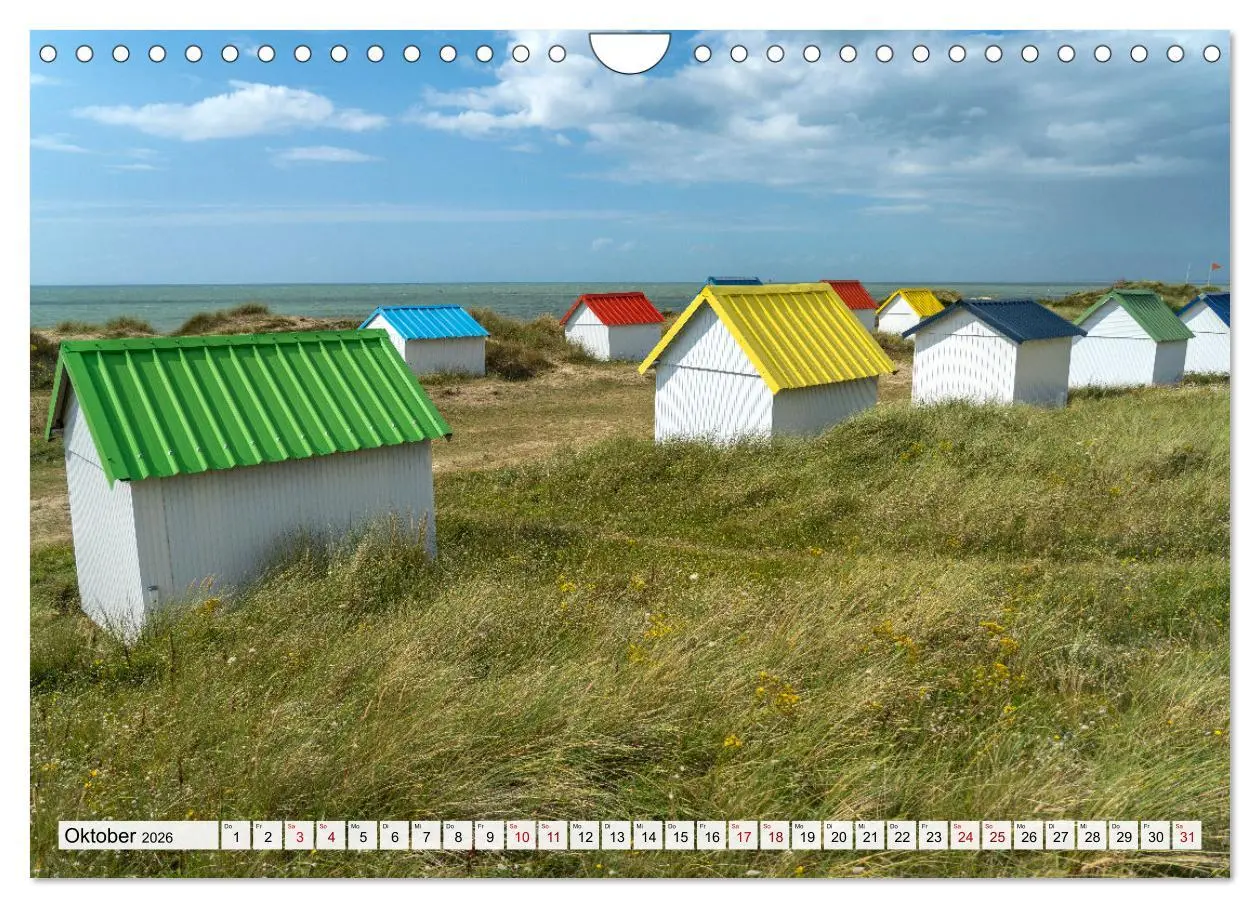Pick the red day 31 cell
Viewport: 1260px width, 908px height.
pos(1187,836)
